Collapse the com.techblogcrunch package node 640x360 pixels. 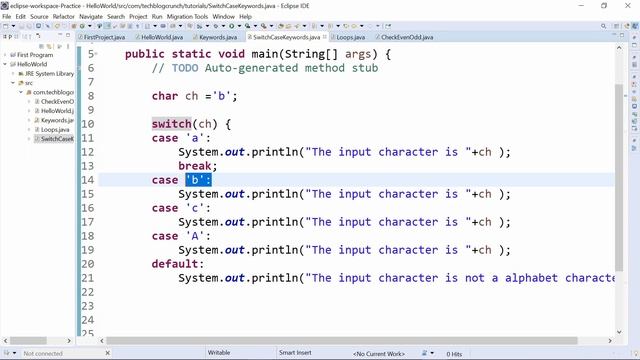tap(21, 92)
